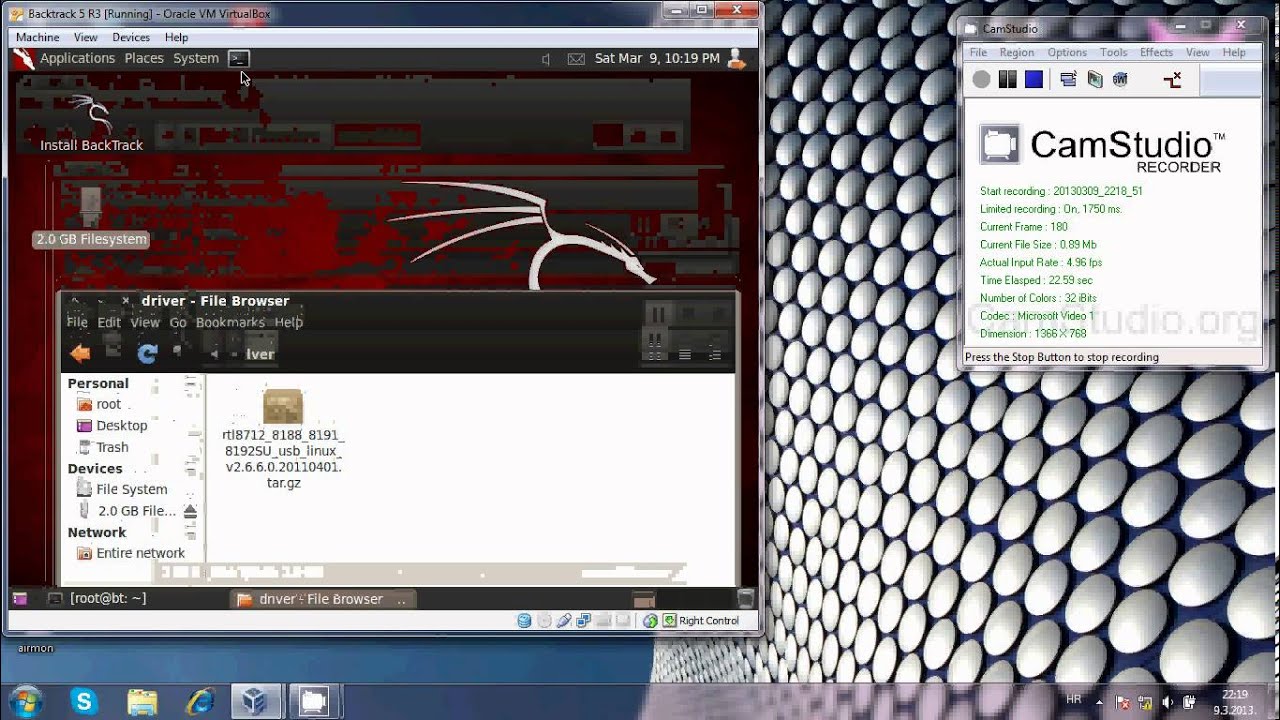Open CamStudio Help menu

point(1234,52)
